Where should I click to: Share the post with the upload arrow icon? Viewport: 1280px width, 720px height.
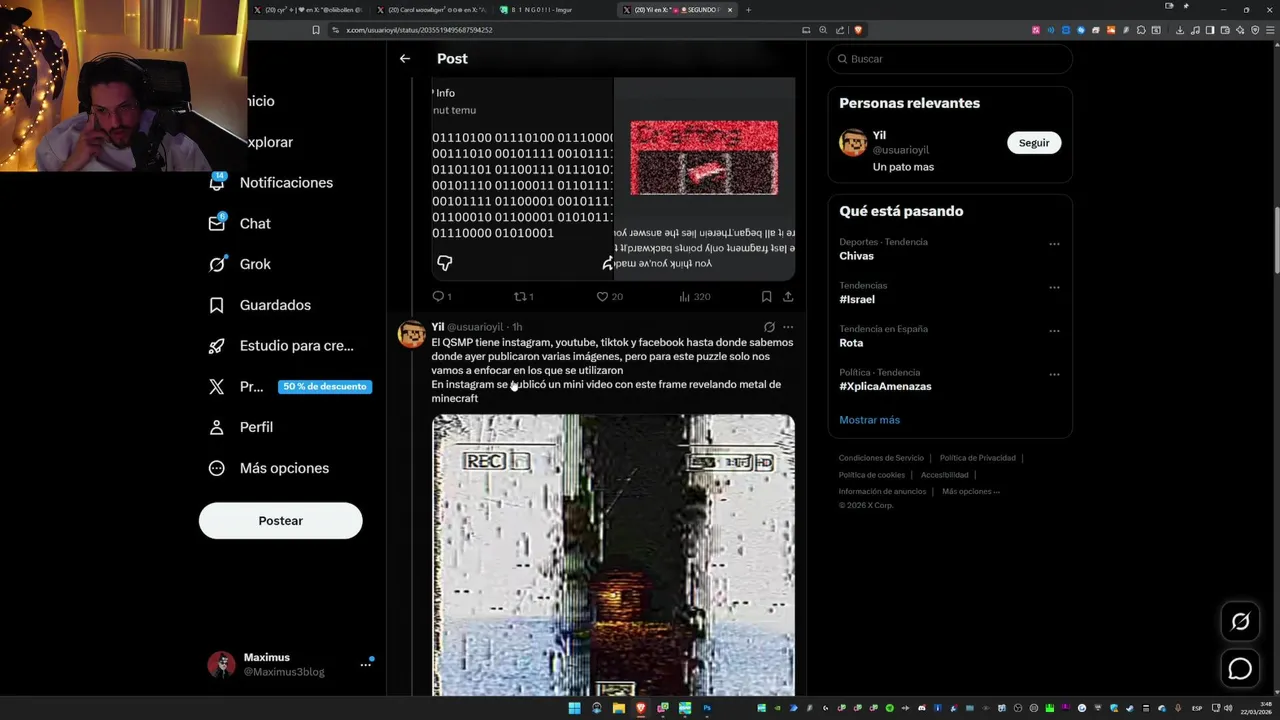click(x=788, y=297)
